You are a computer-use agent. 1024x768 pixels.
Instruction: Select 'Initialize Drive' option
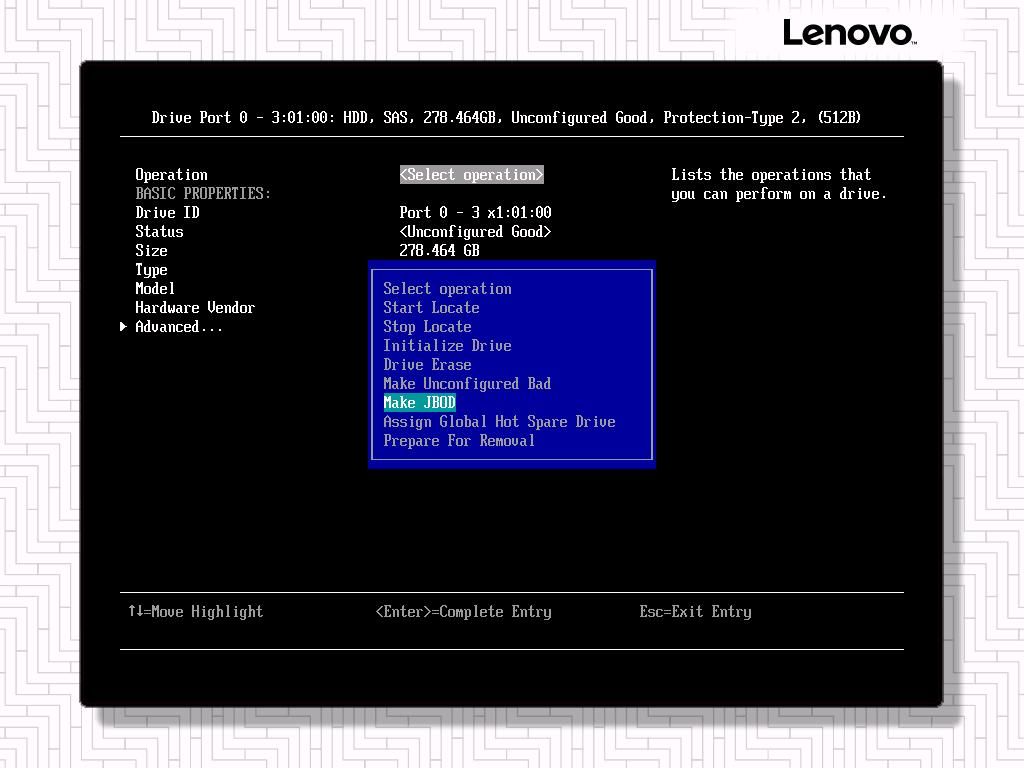[x=447, y=346]
